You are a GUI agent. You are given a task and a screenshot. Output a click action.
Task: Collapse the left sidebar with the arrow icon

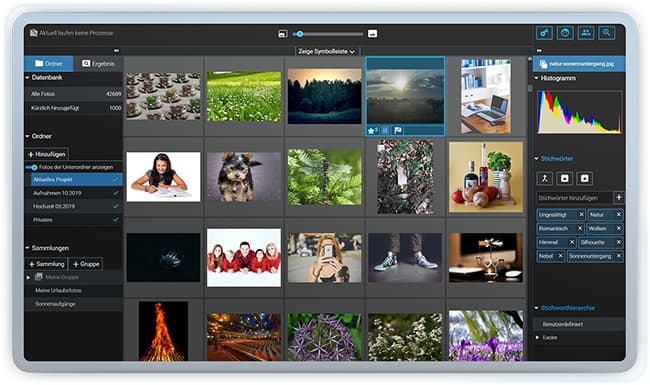pos(116,51)
